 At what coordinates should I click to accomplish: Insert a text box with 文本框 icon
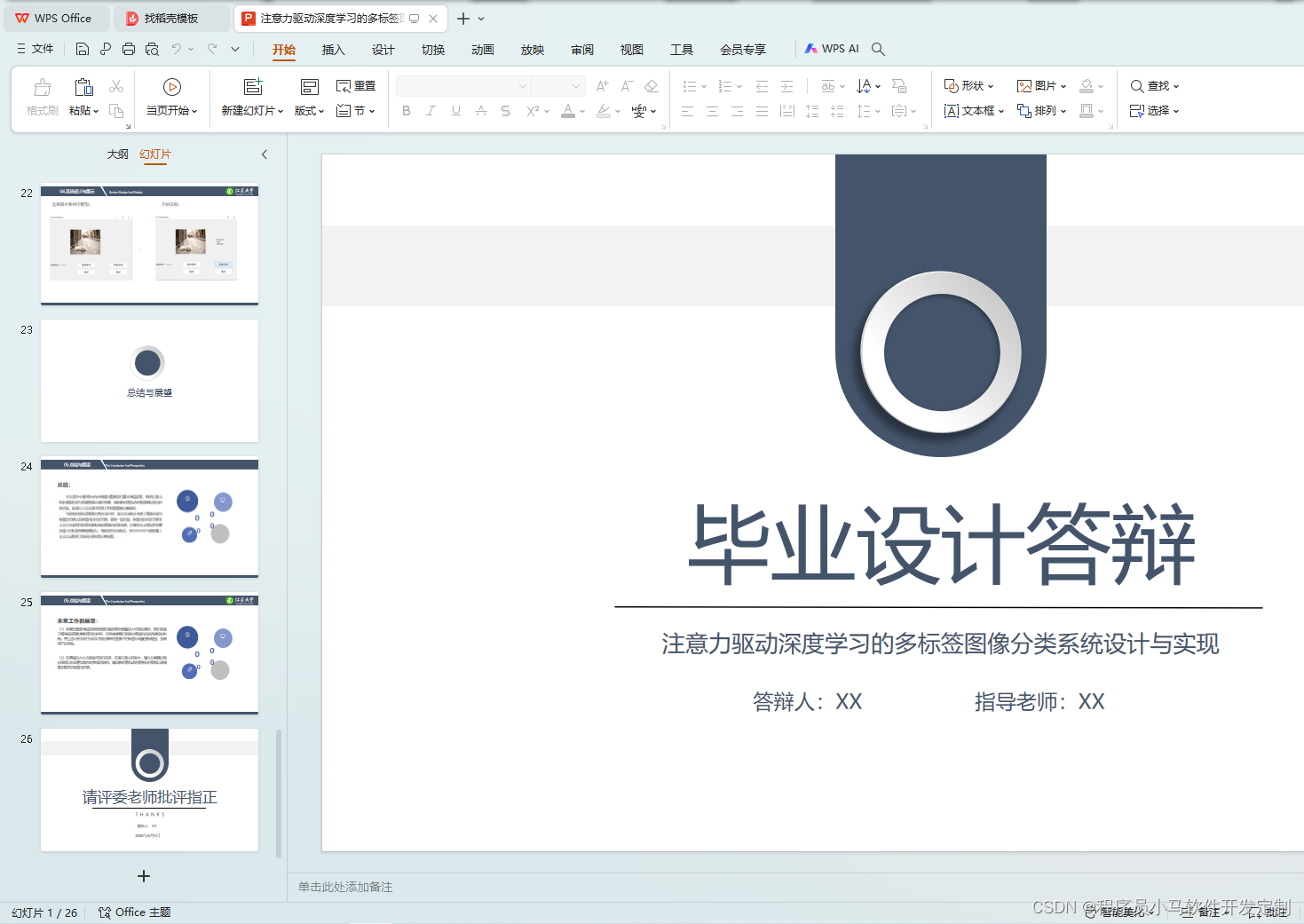pyautogui.click(x=971, y=110)
